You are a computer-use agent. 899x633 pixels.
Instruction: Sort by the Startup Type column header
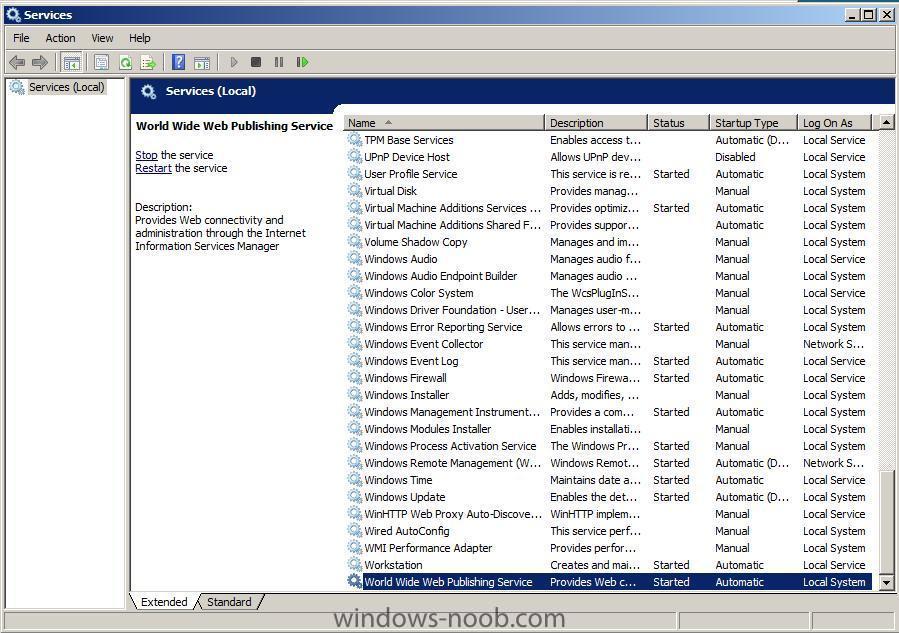754,123
